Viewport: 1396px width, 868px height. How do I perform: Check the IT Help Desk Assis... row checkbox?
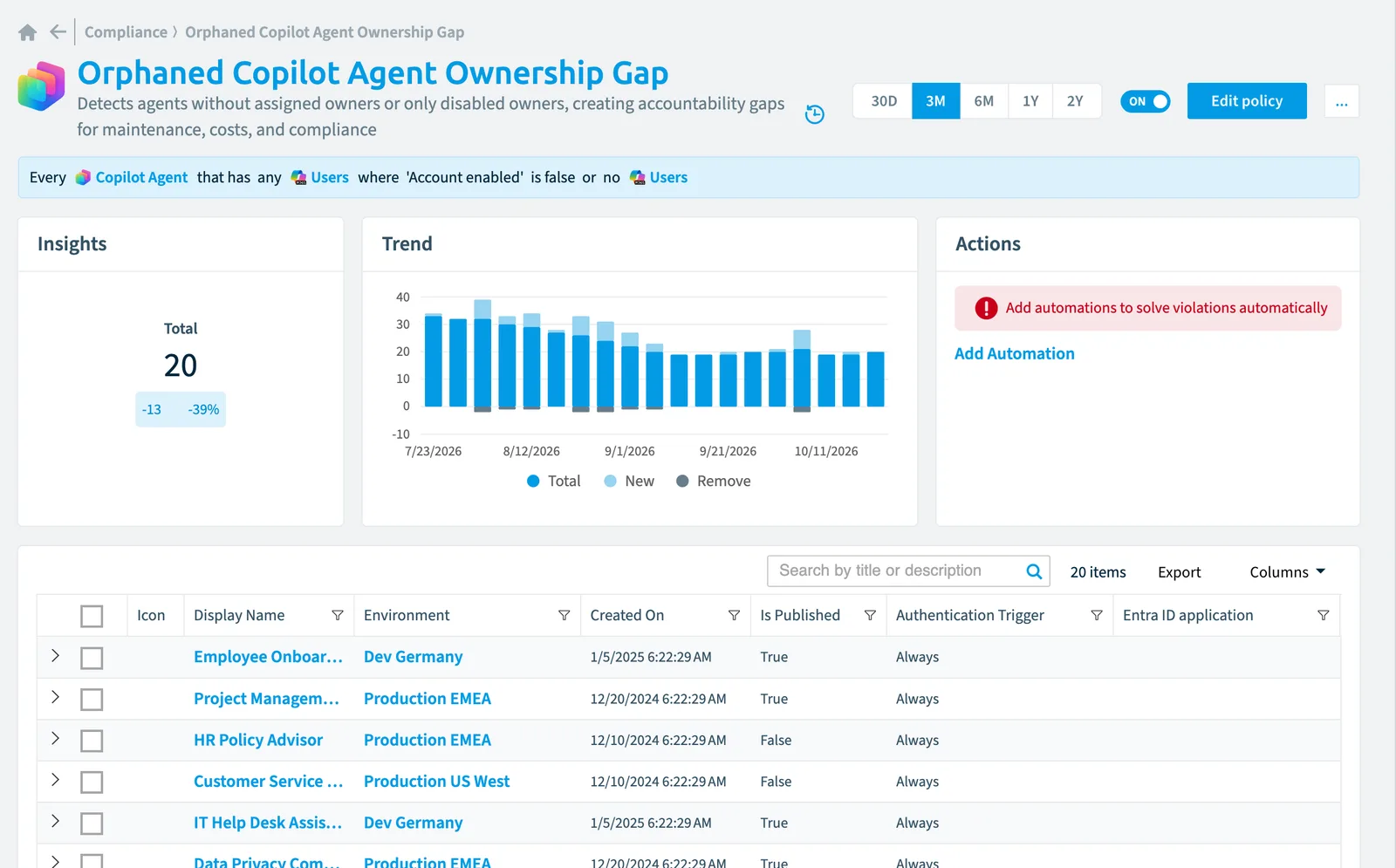coord(92,824)
